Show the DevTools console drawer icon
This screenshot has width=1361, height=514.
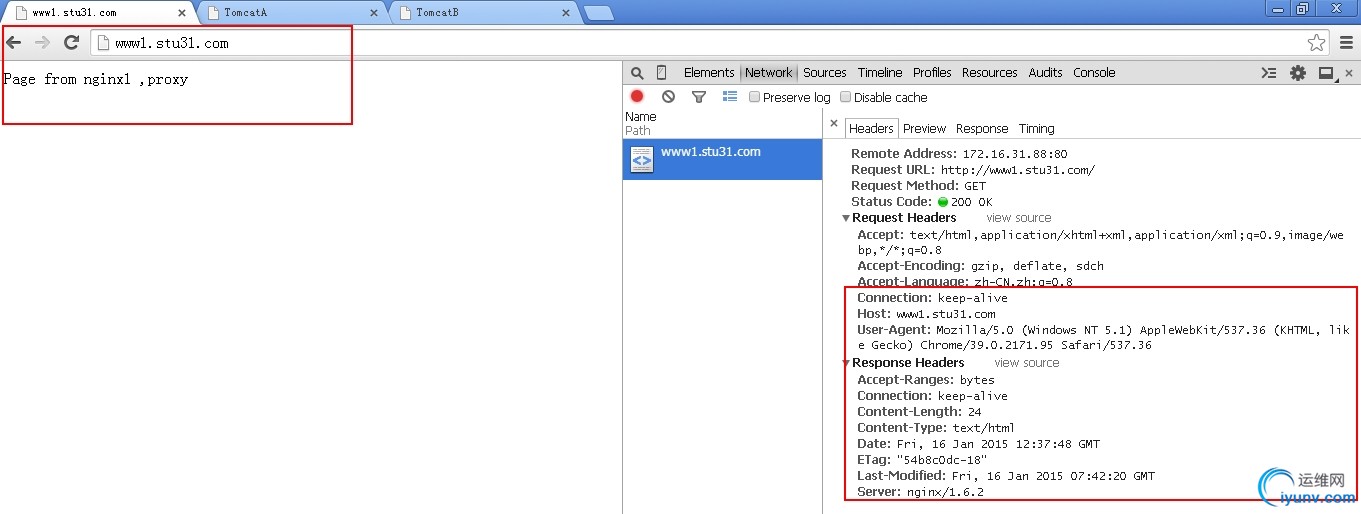click(1269, 73)
